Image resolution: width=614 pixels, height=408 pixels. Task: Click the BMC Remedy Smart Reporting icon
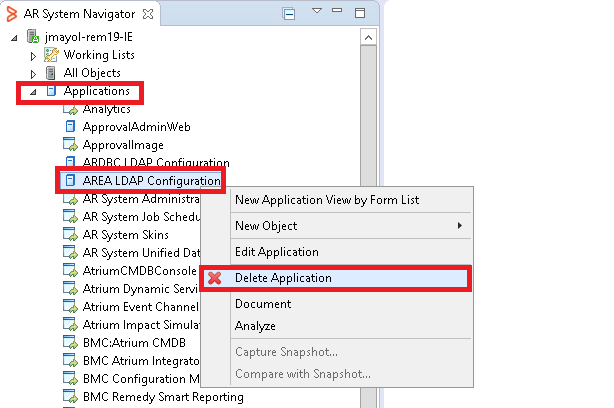70,396
